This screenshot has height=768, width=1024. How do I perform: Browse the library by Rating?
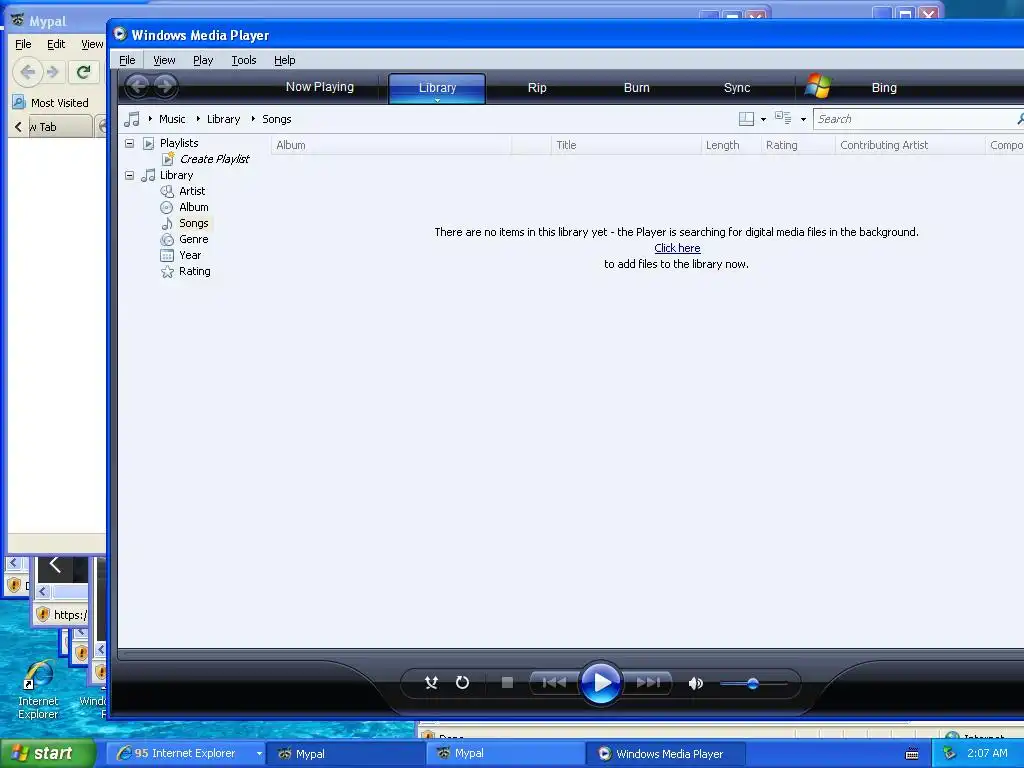point(195,271)
